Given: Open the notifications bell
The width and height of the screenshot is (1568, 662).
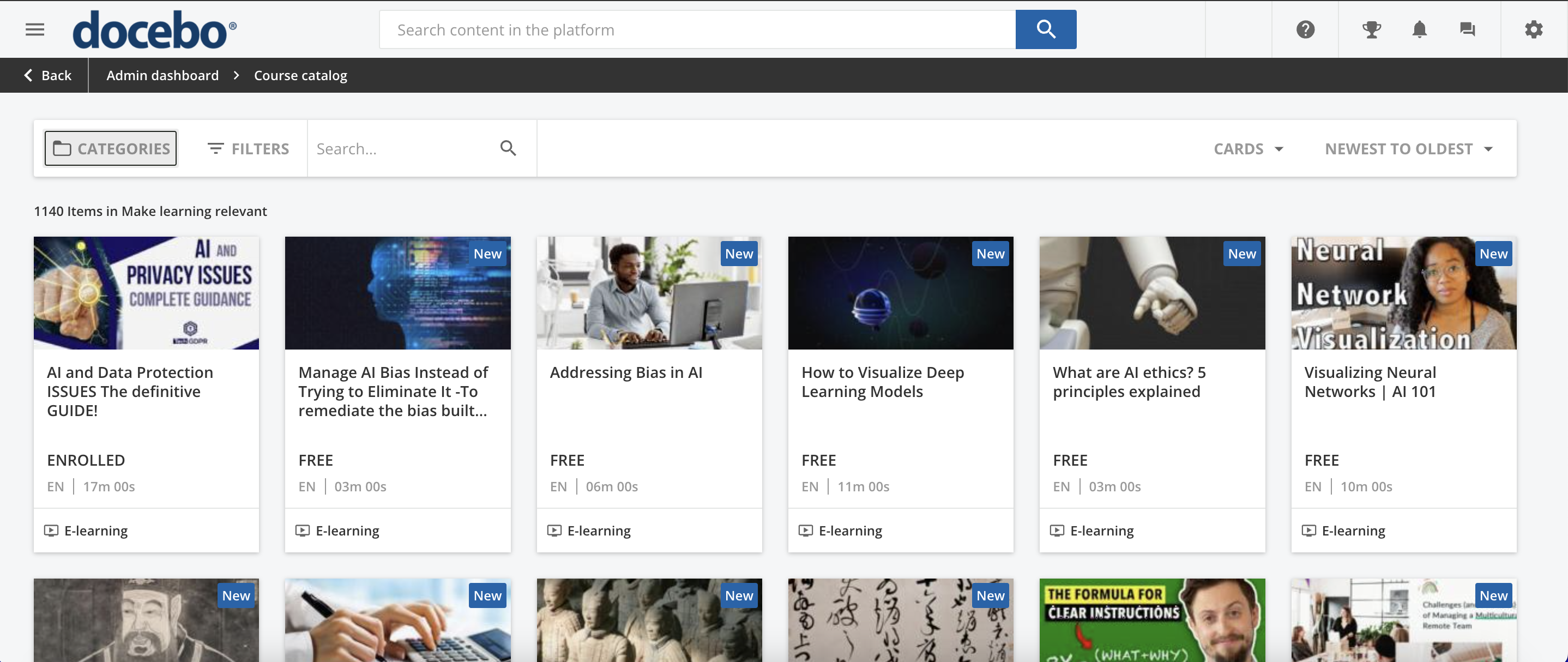Looking at the screenshot, I should click(1419, 29).
